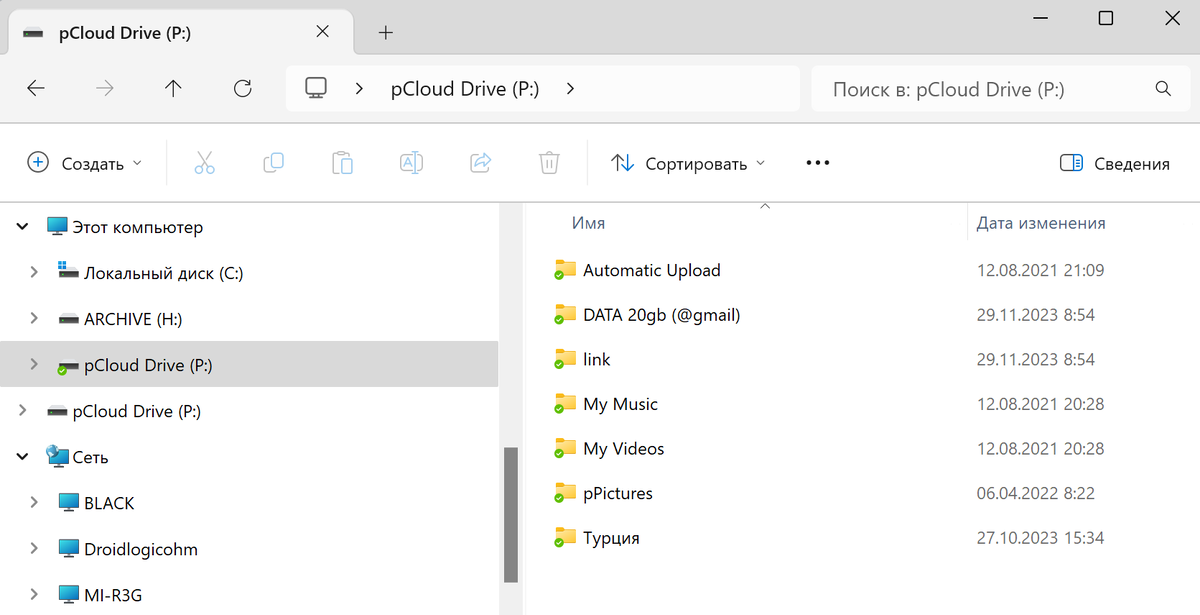This screenshot has height=615, width=1200.
Task: Click pCloud Drive (P:) breadcrumb segment
Action: click(x=465, y=88)
